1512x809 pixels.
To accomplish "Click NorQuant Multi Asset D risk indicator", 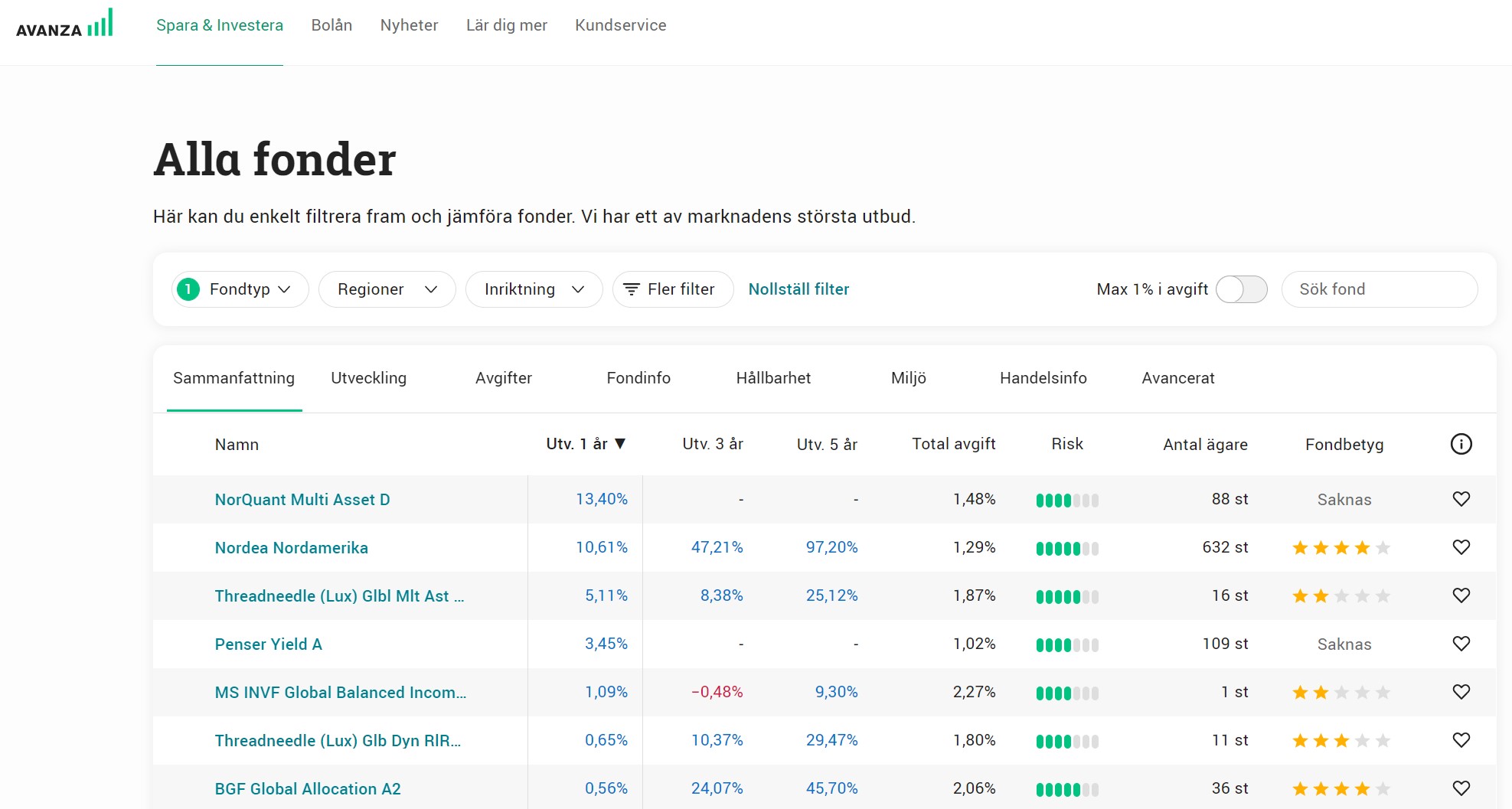I will [1067, 501].
